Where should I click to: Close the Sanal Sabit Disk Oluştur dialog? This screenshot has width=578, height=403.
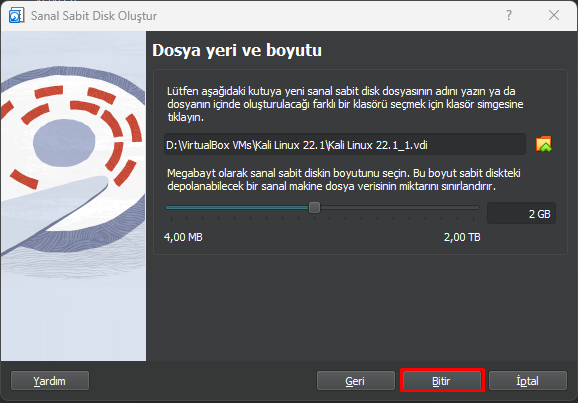pyautogui.click(x=554, y=15)
